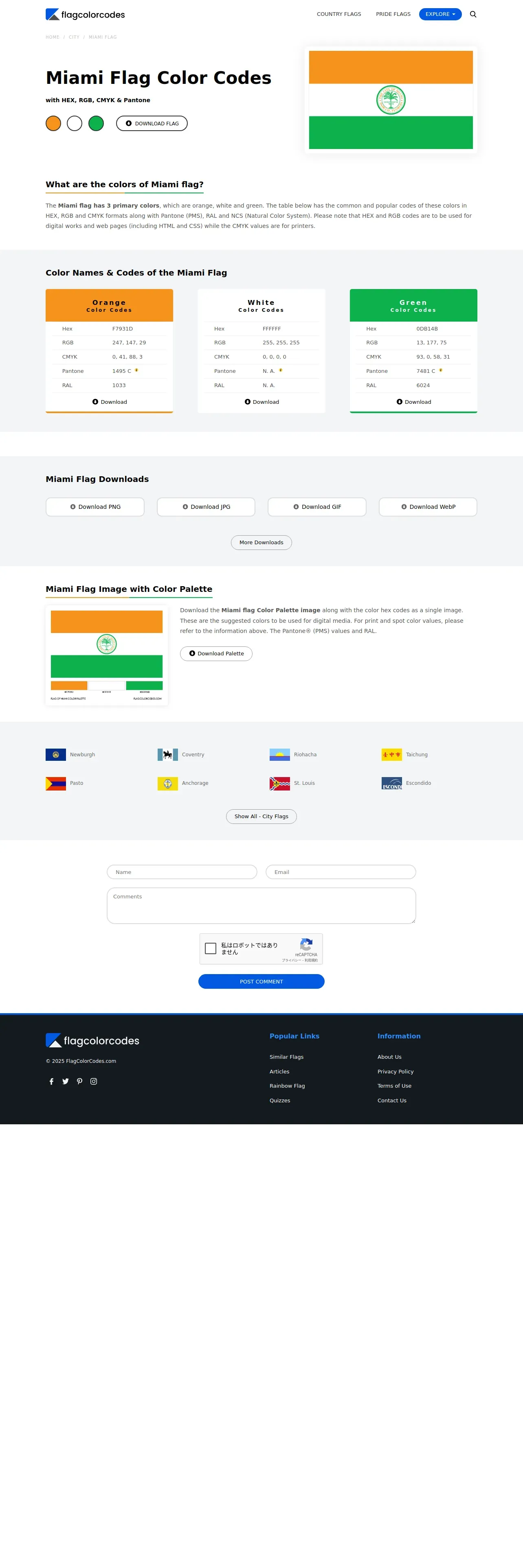Check the reCAPTCHA not-a-robot checkbox
523x1568 pixels.
[x=211, y=948]
